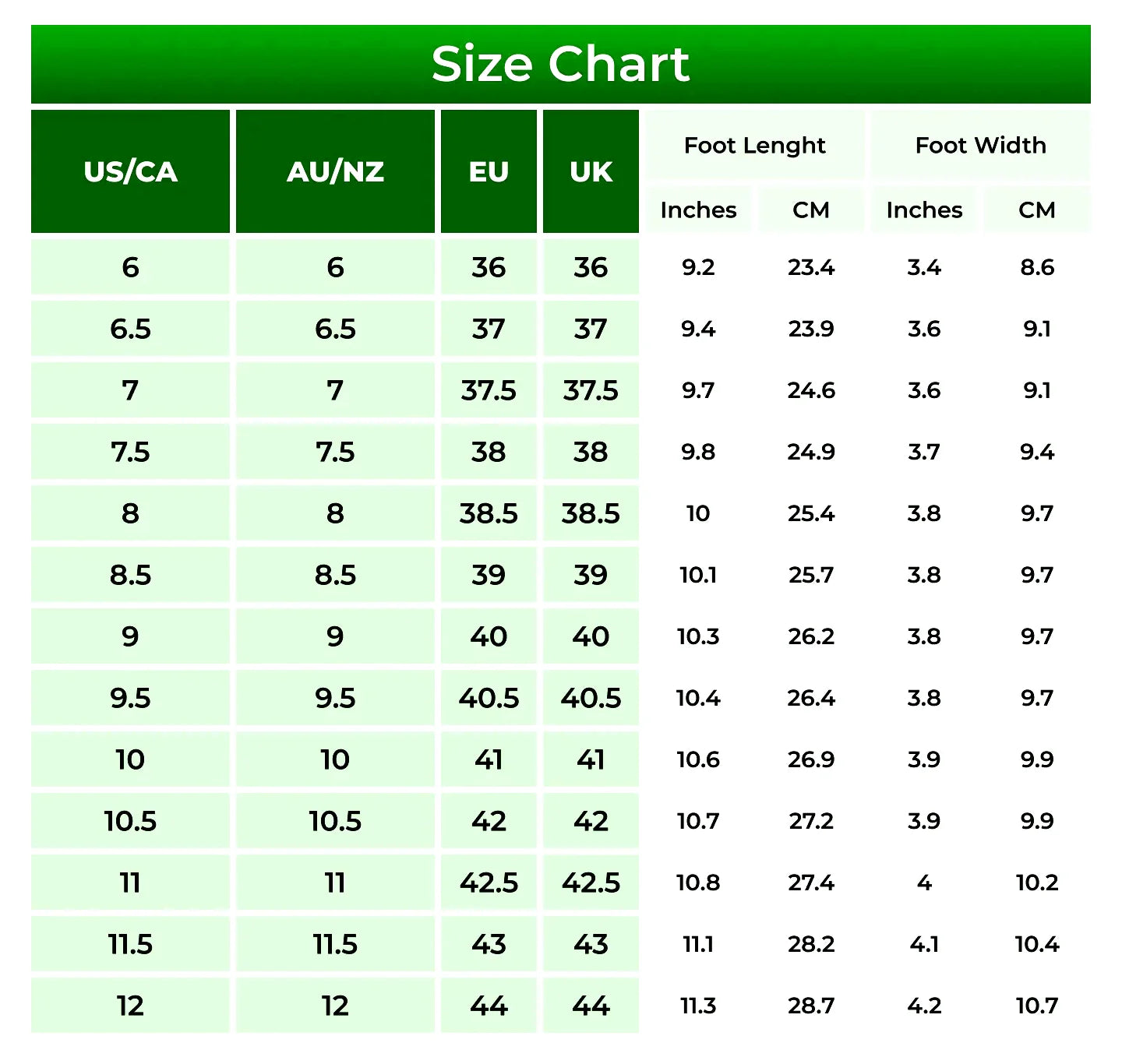Viewport: 1122px width, 1064px height.
Task: Pick size 12 in the AU/NZ column
Action: 335,1006
